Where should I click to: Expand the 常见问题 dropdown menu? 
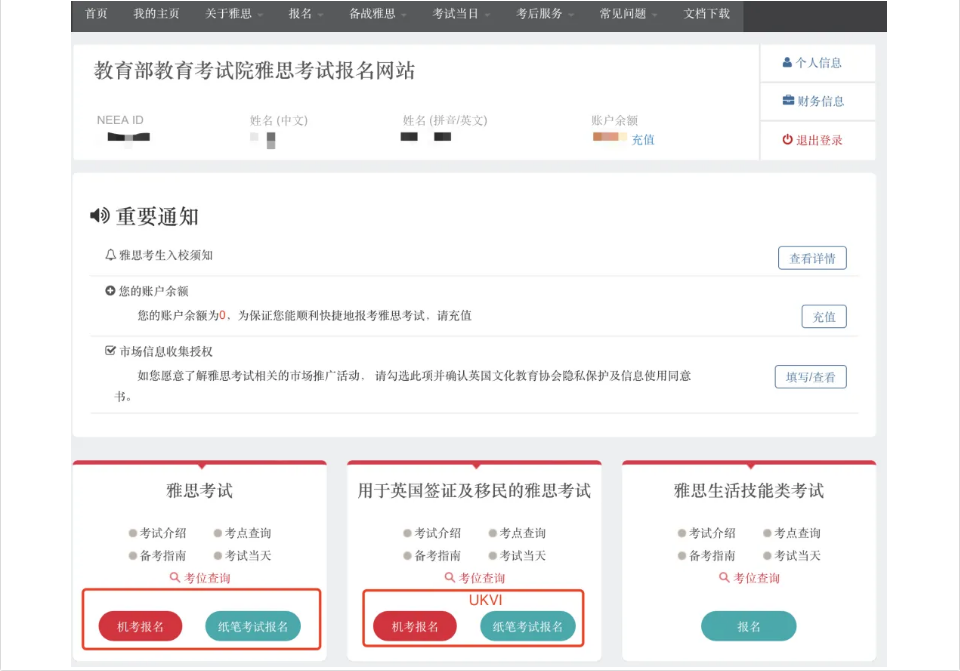(628, 13)
